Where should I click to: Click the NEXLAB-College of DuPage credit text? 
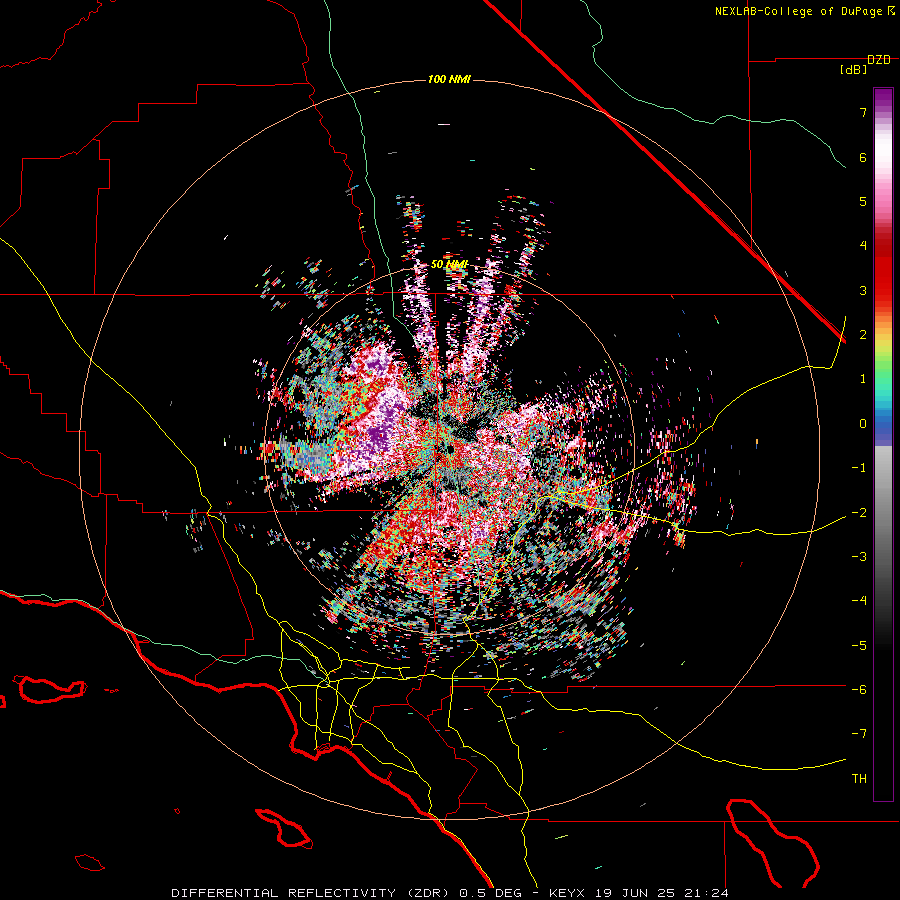pos(798,11)
